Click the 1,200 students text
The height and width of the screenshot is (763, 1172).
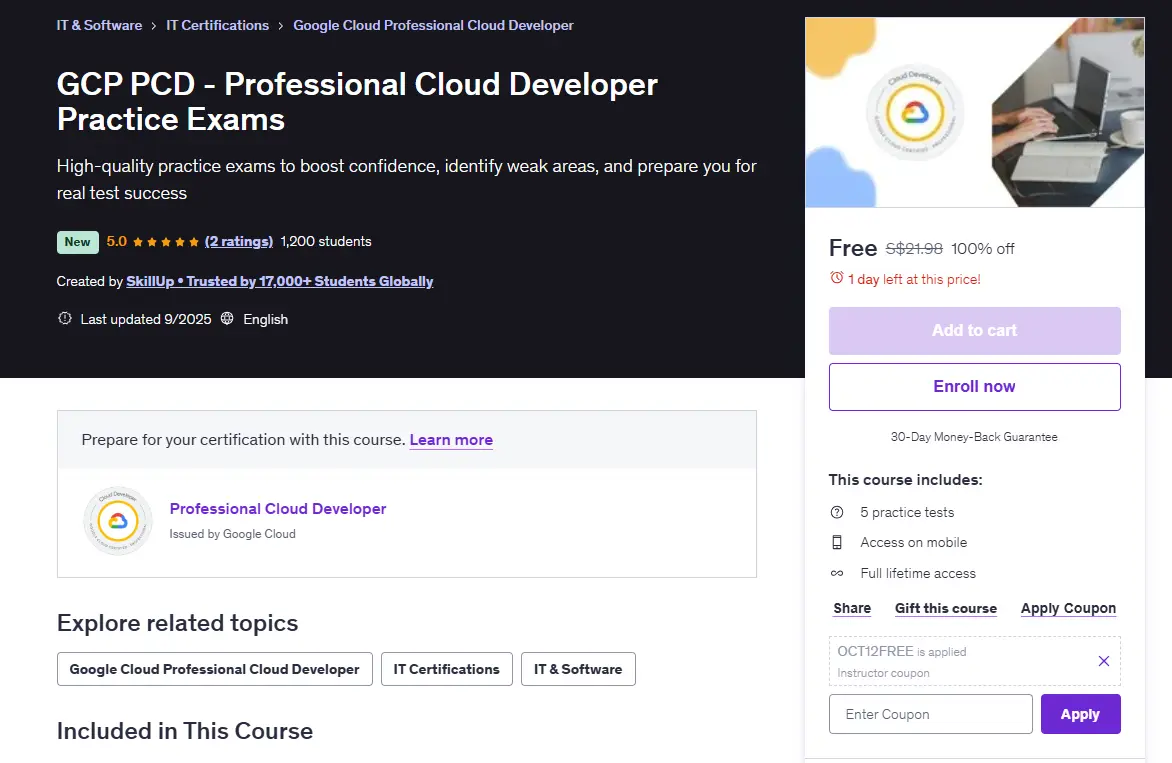[x=326, y=241]
